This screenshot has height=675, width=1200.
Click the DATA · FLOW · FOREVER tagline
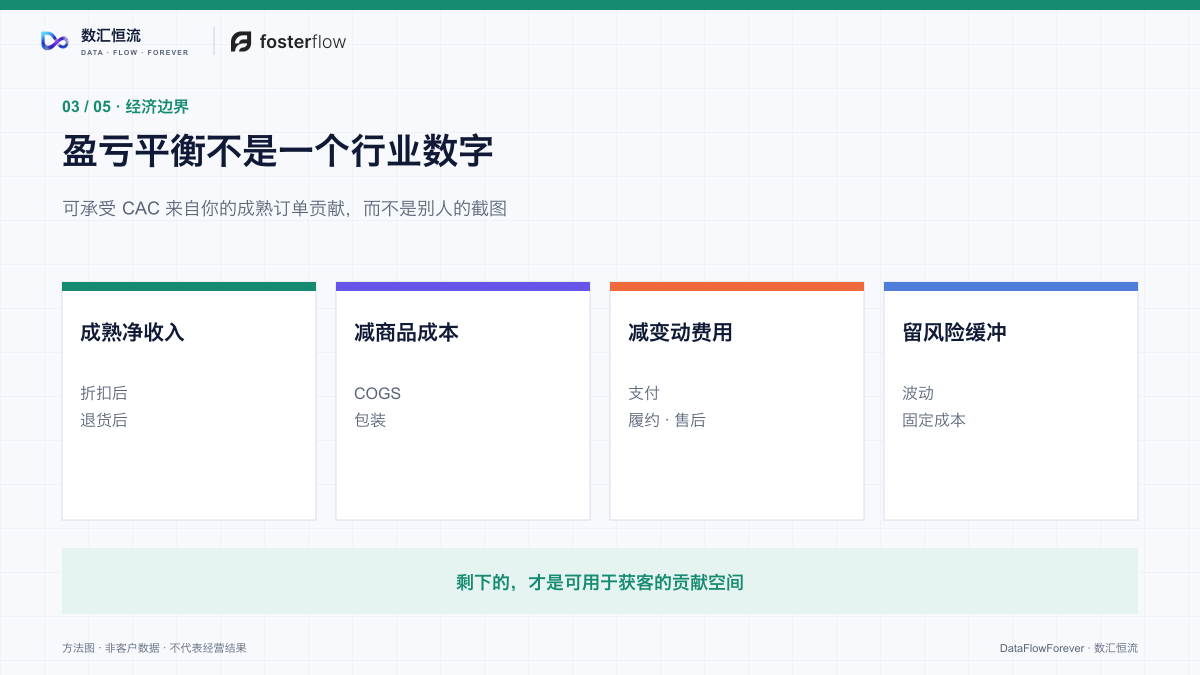coord(134,53)
